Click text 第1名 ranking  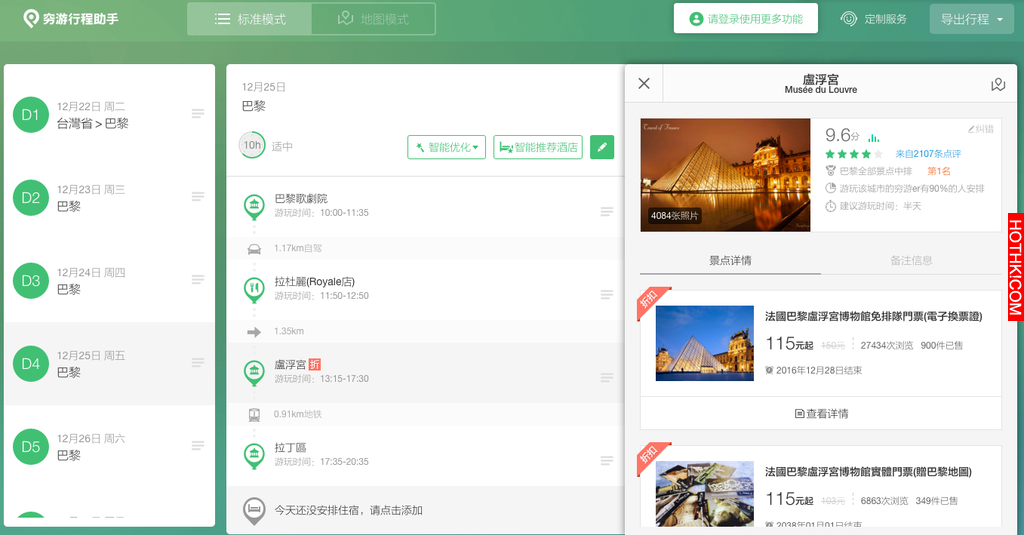coord(939,171)
